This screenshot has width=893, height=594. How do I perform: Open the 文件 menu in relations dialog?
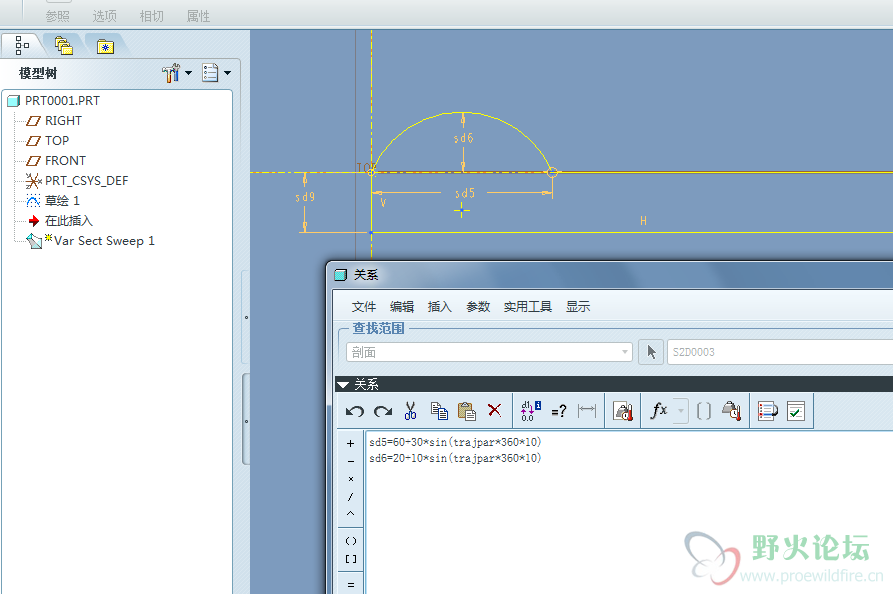[364, 306]
